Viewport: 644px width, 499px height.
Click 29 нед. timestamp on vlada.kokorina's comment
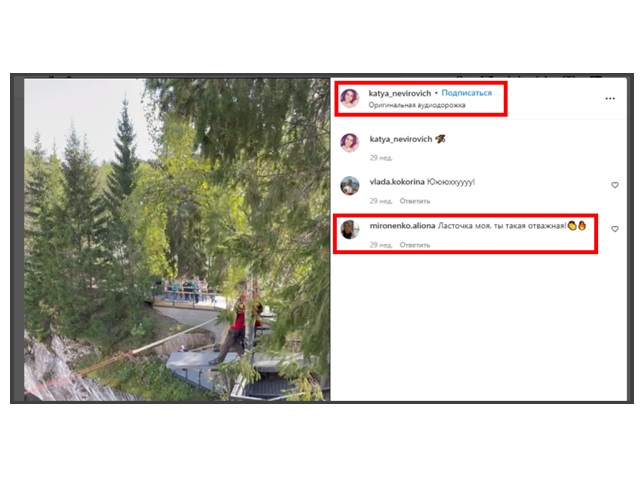[381, 201]
